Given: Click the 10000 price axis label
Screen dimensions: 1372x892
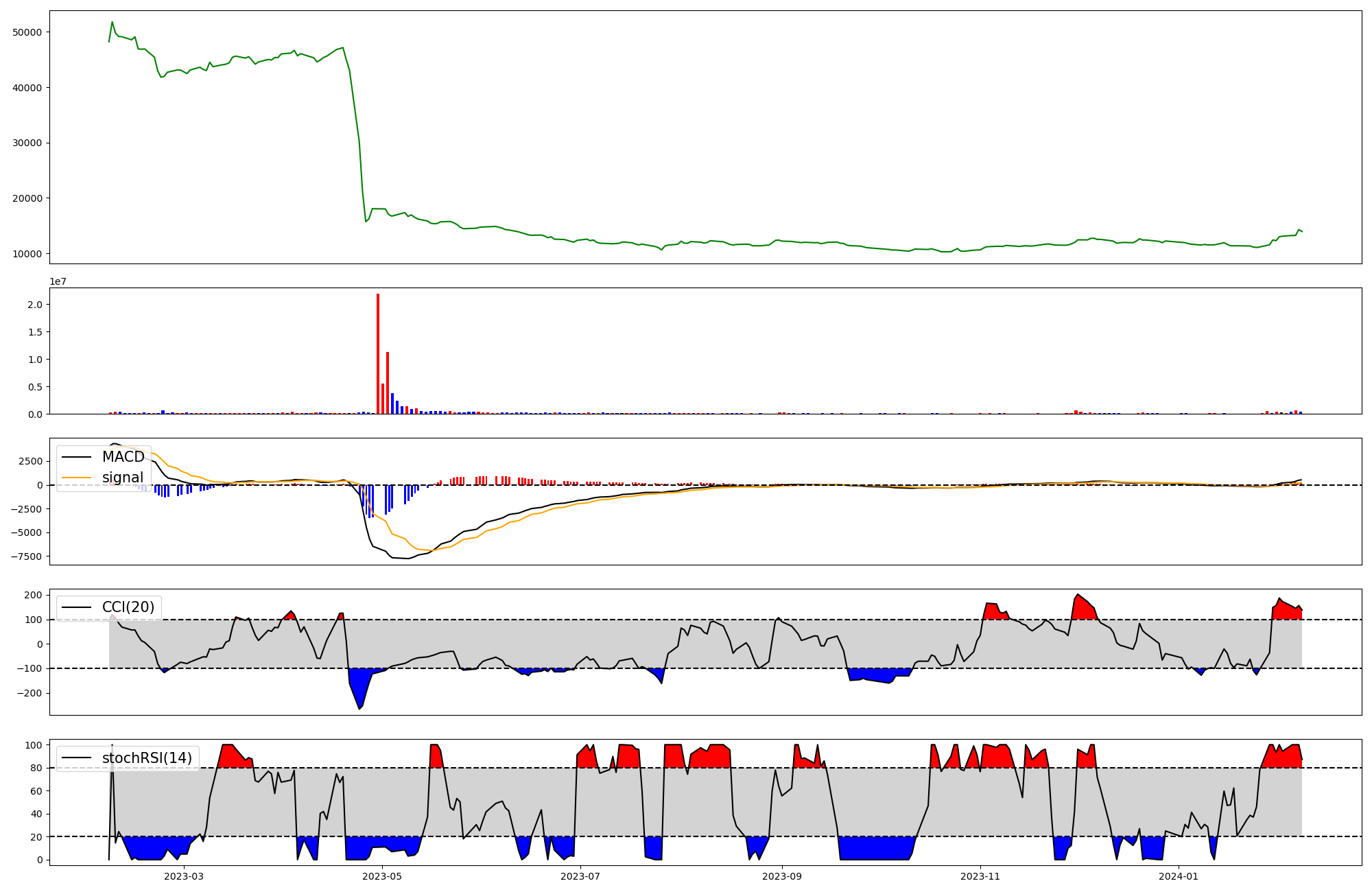Looking at the screenshot, I should pos(27,254).
